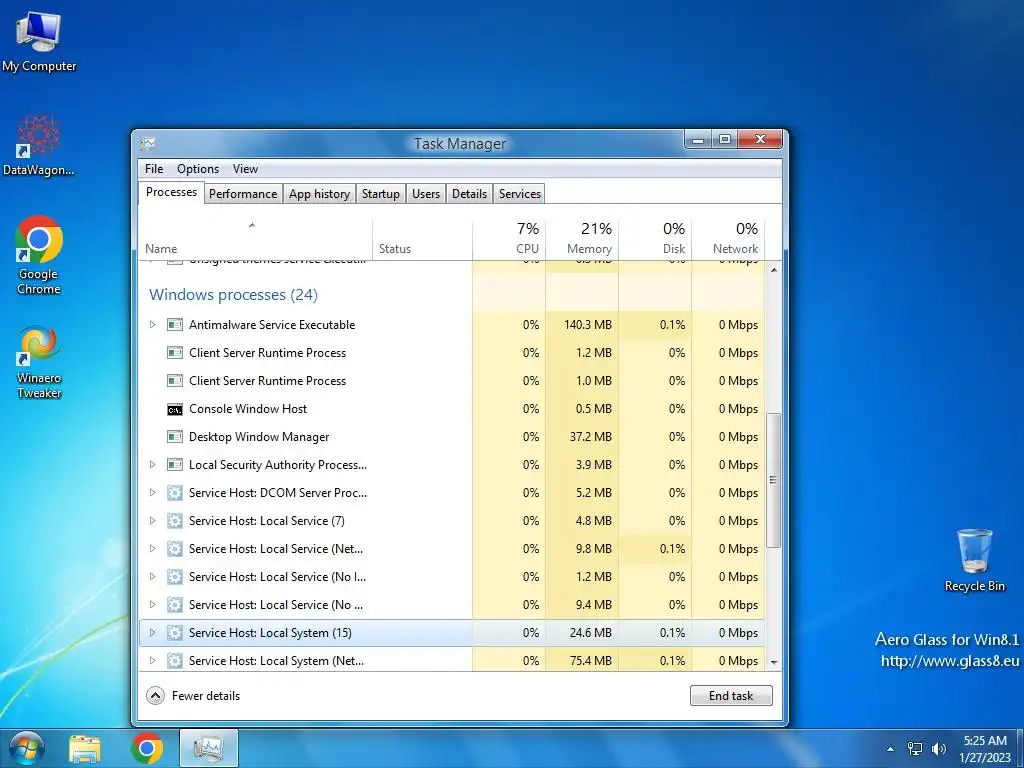Open the View menu

(246, 169)
